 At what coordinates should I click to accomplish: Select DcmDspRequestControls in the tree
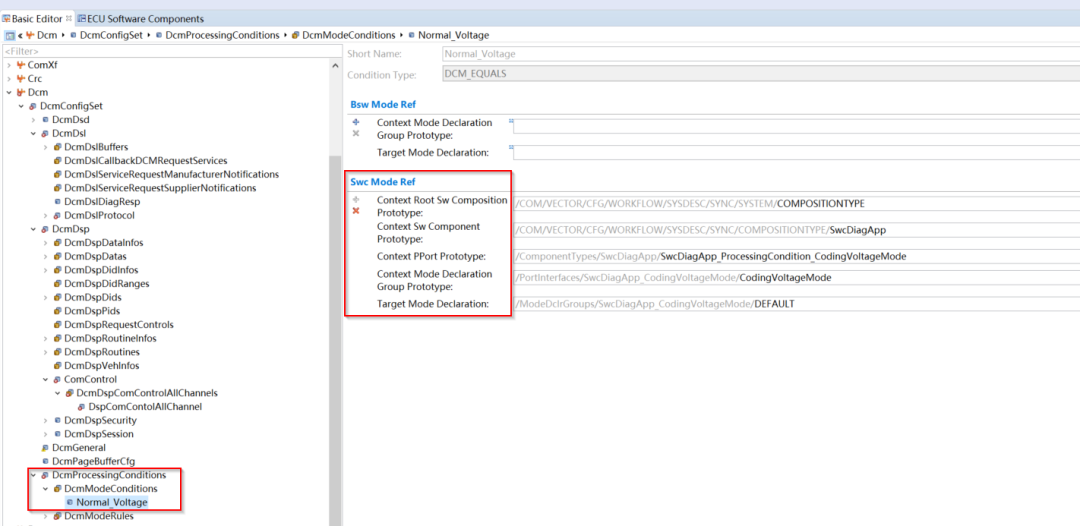(118, 325)
